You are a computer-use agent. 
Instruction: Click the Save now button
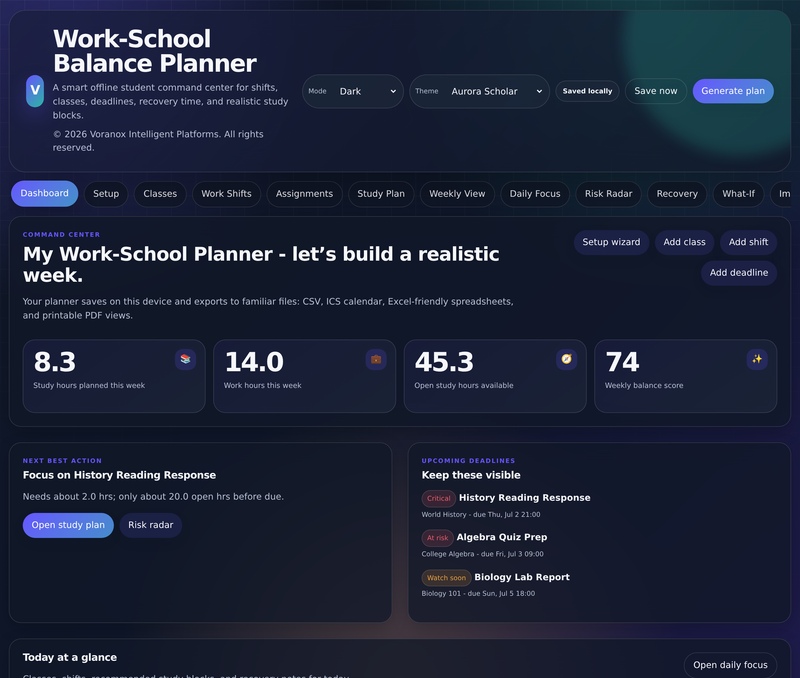coord(656,91)
